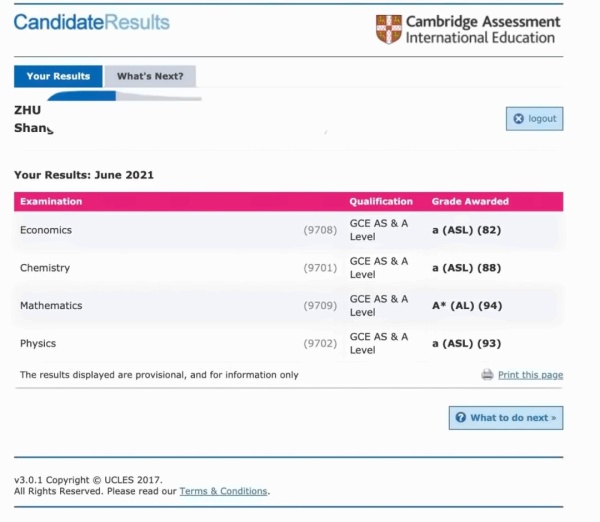600x522 pixels.
Task: Click the candidate surname ZHU
Action: (28, 110)
